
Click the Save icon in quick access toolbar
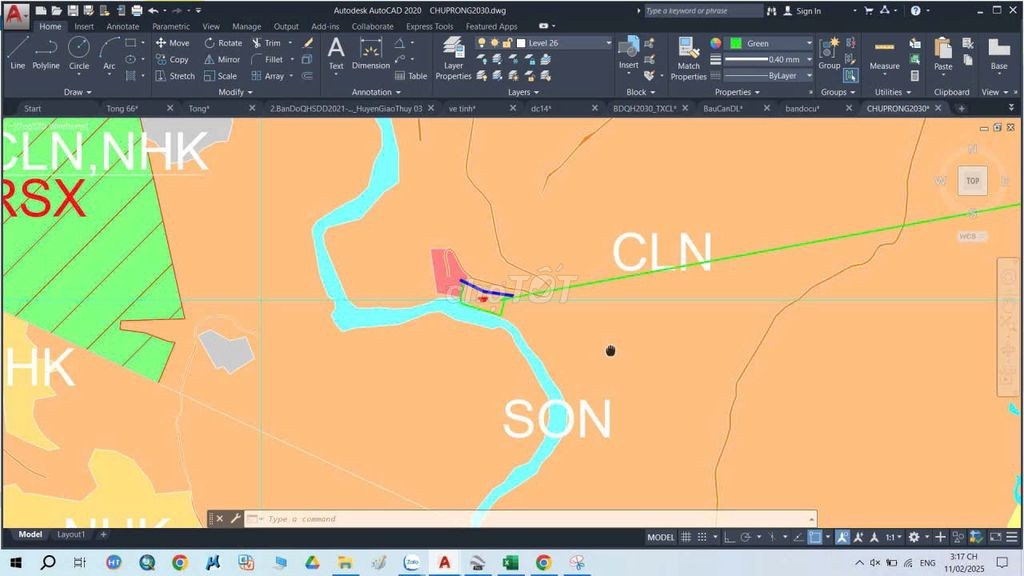72,10
